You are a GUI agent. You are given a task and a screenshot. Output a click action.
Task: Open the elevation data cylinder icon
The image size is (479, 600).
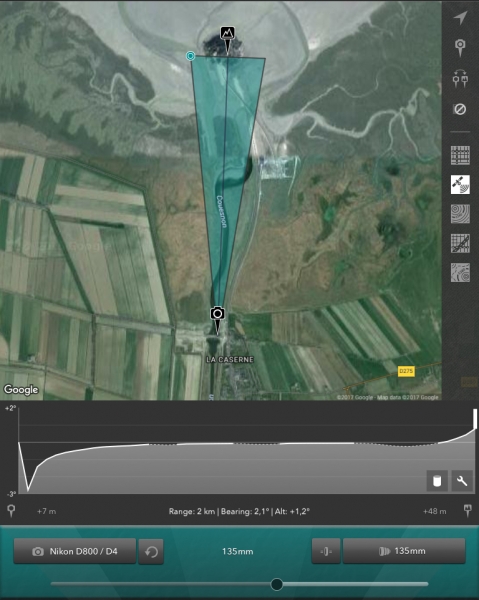[437, 481]
